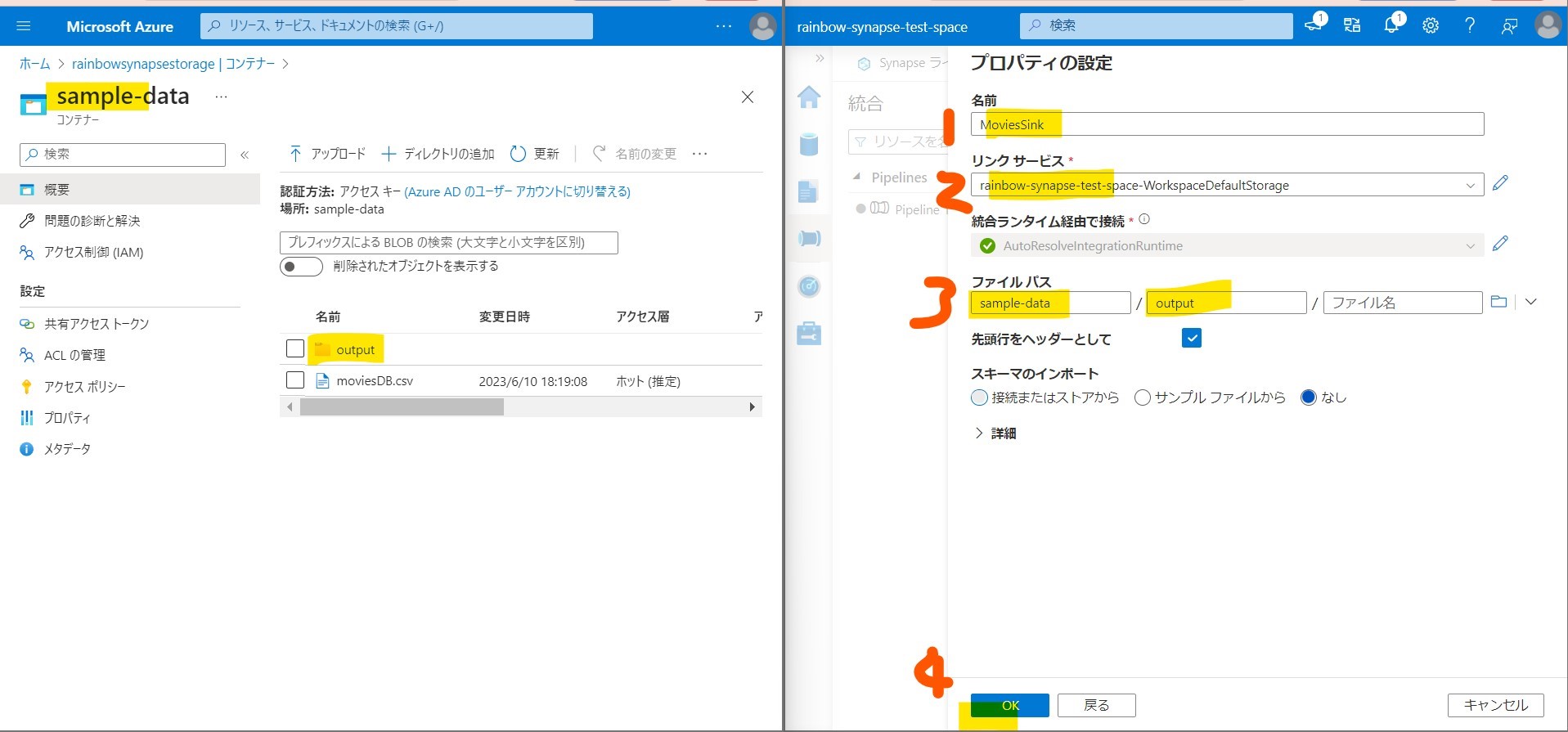
Task: Toggle 削除されたオブジェクトを表示する switch
Action: coord(301,267)
